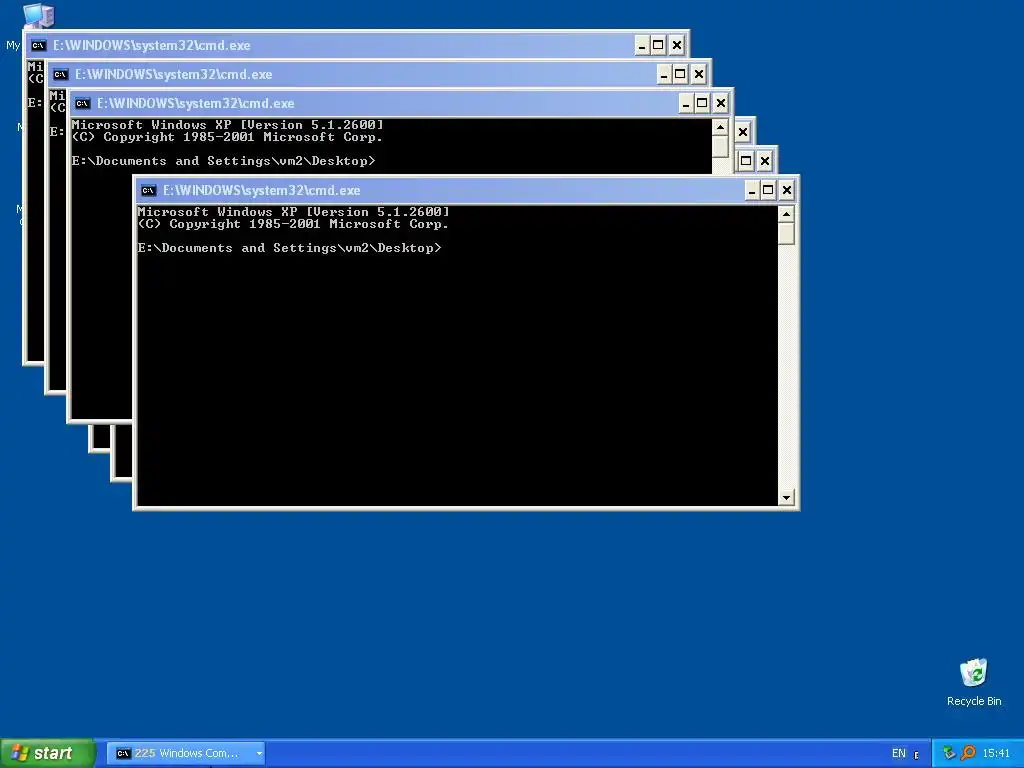This screenshot has height=768, width=1024.
Task: Maximize the second-from-back cmd window
Action: point(680,74)
